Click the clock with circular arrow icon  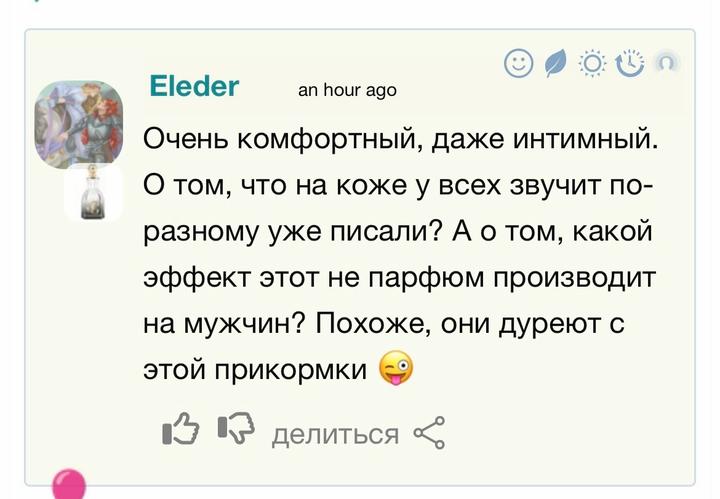[630, 63]
